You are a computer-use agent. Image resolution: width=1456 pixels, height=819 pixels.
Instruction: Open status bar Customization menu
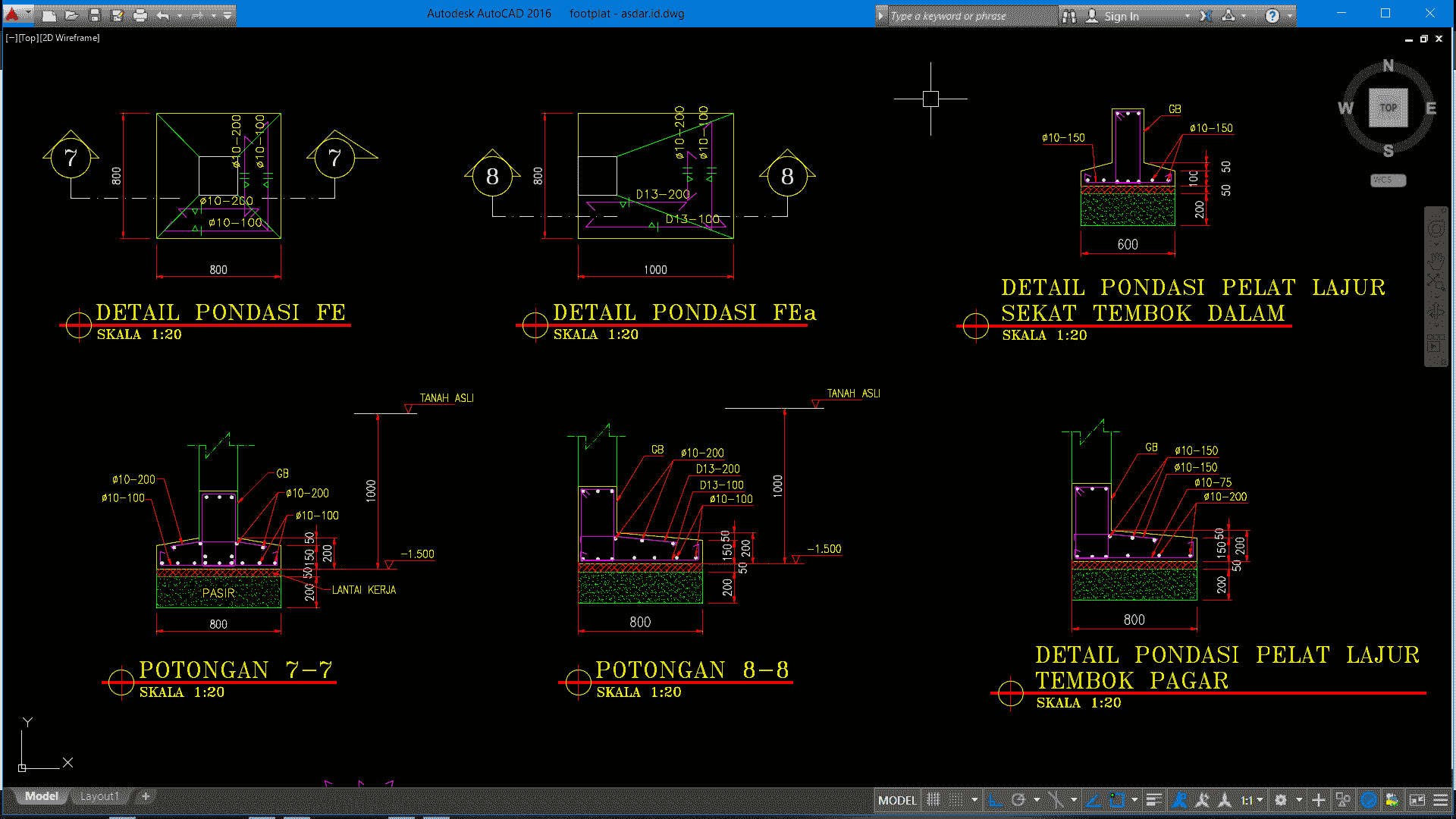(1440, 800)
